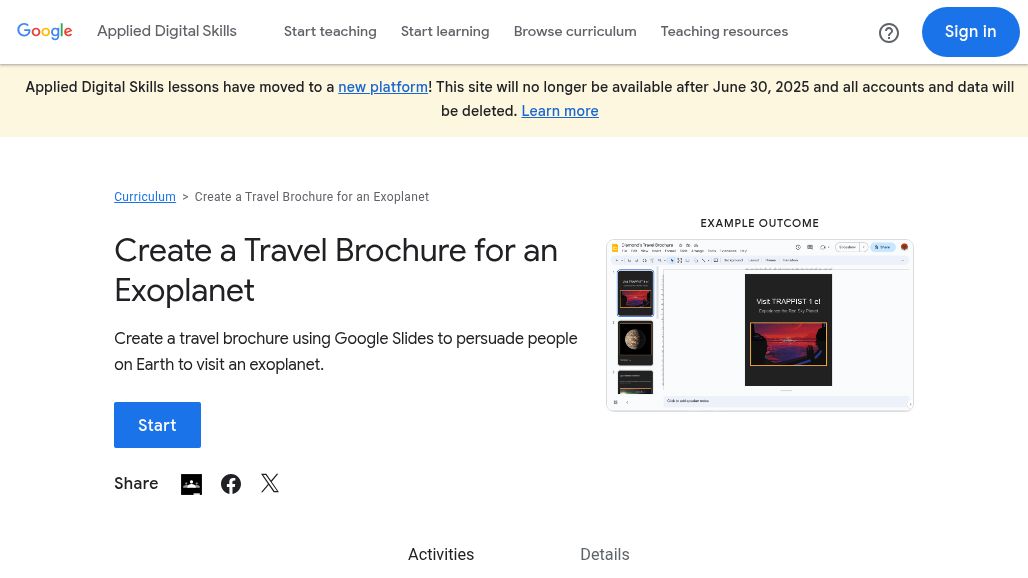Image resolution: width=1028 pixels, height=578 pixels.
Task: Open Start learning menu
Action: point(445,31)
